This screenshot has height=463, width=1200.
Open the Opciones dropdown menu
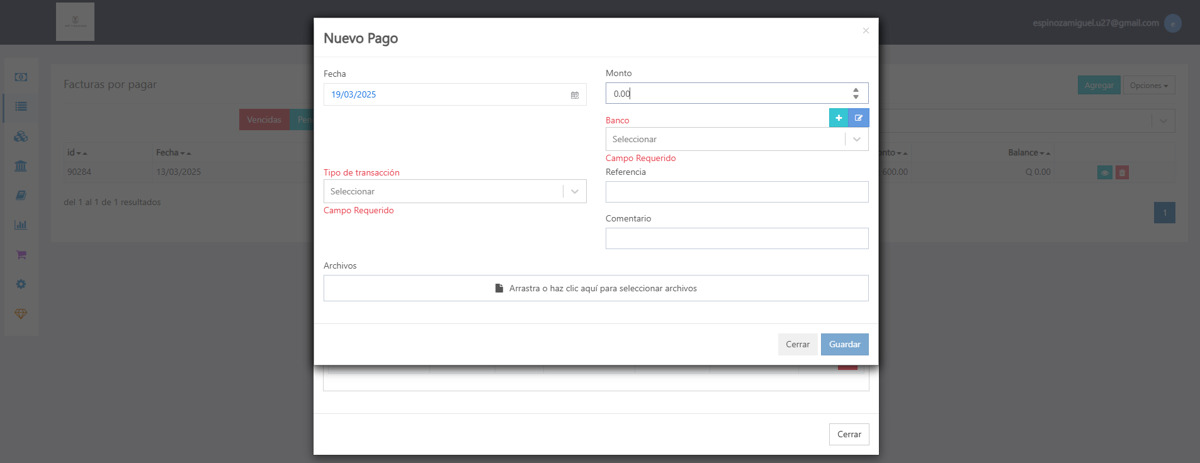1149,86
